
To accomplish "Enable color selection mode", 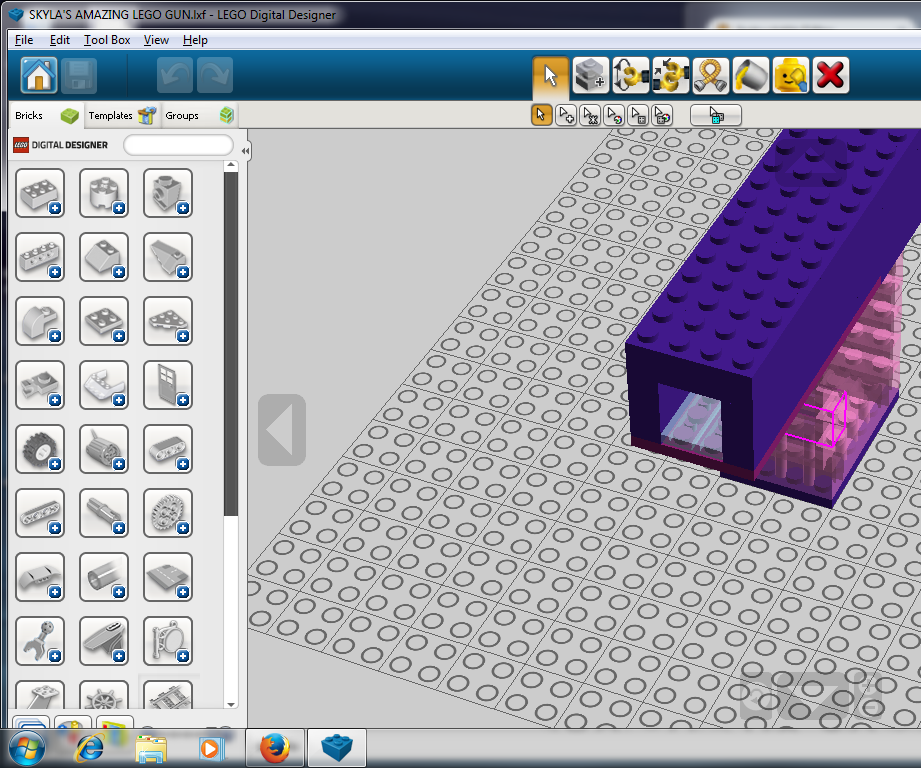I will [614, 115].
